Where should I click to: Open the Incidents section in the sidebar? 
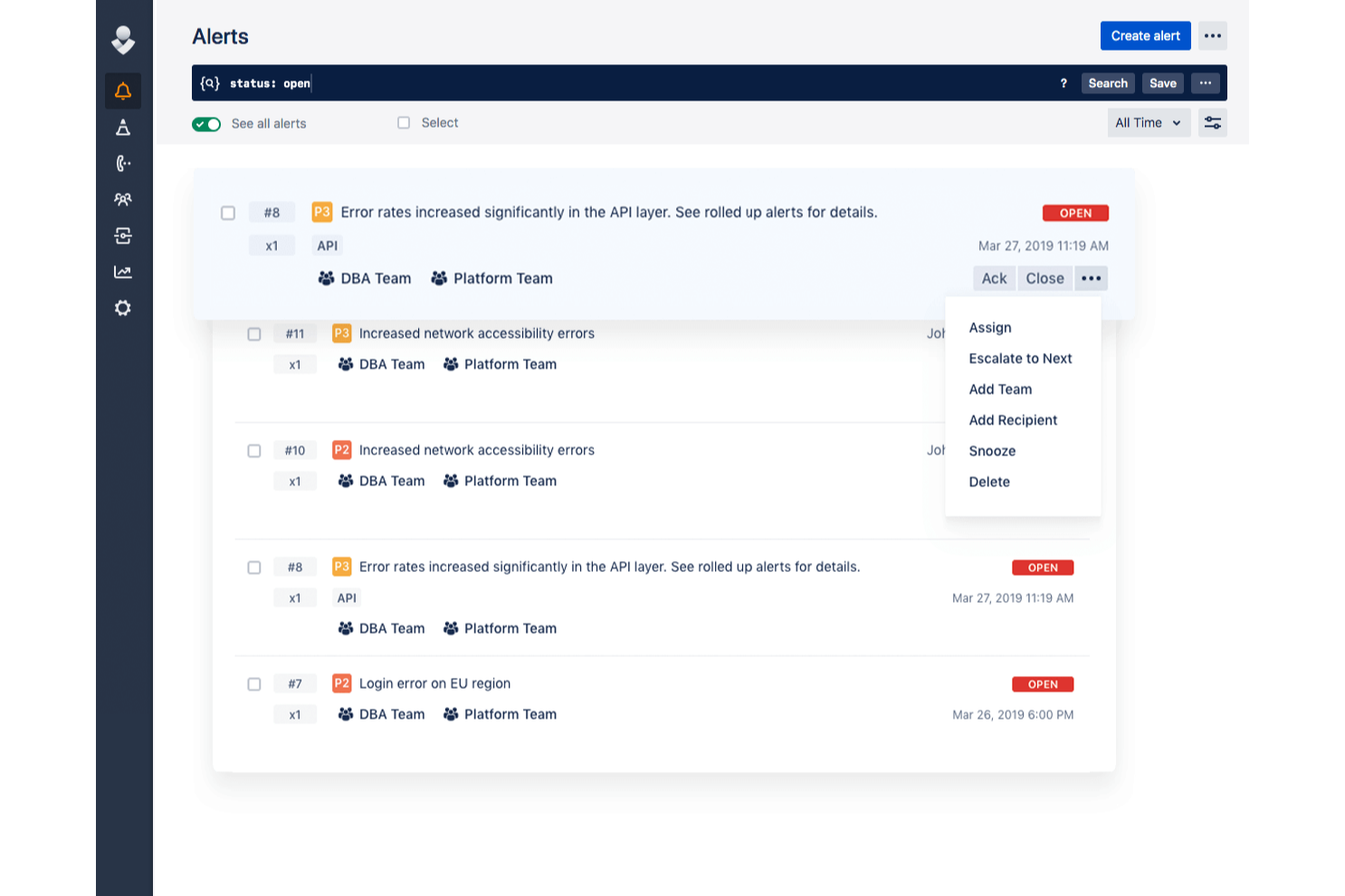123,128
